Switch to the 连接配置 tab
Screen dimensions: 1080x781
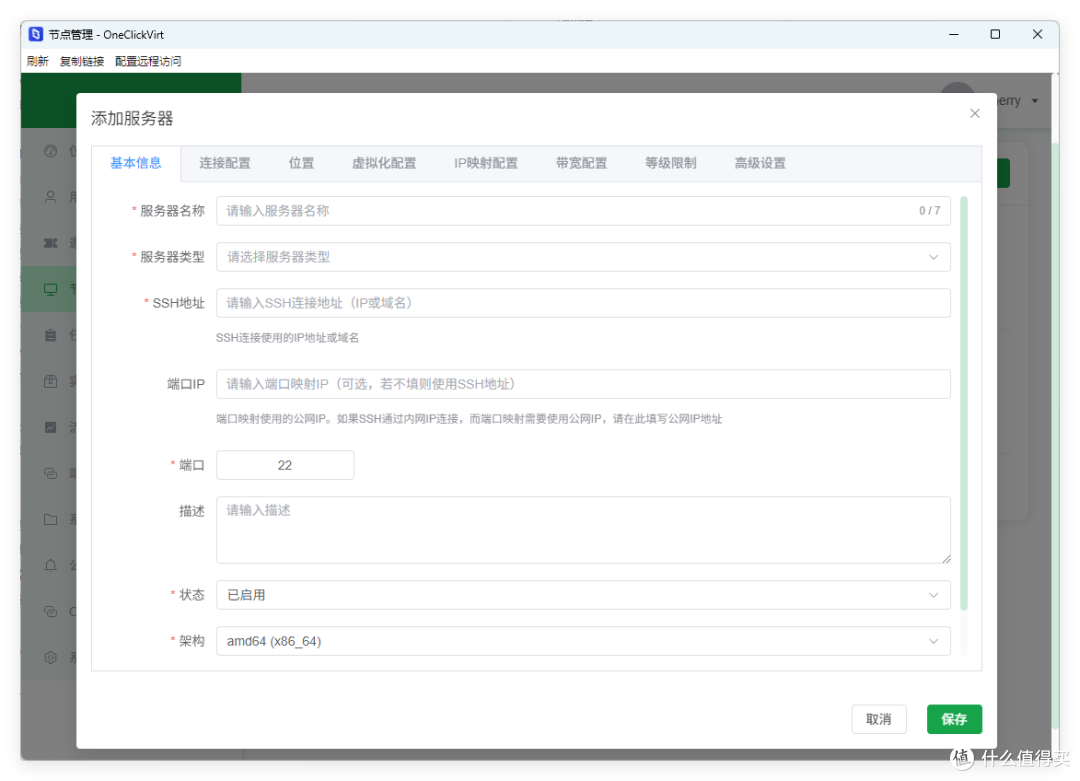tap(225, 163)
